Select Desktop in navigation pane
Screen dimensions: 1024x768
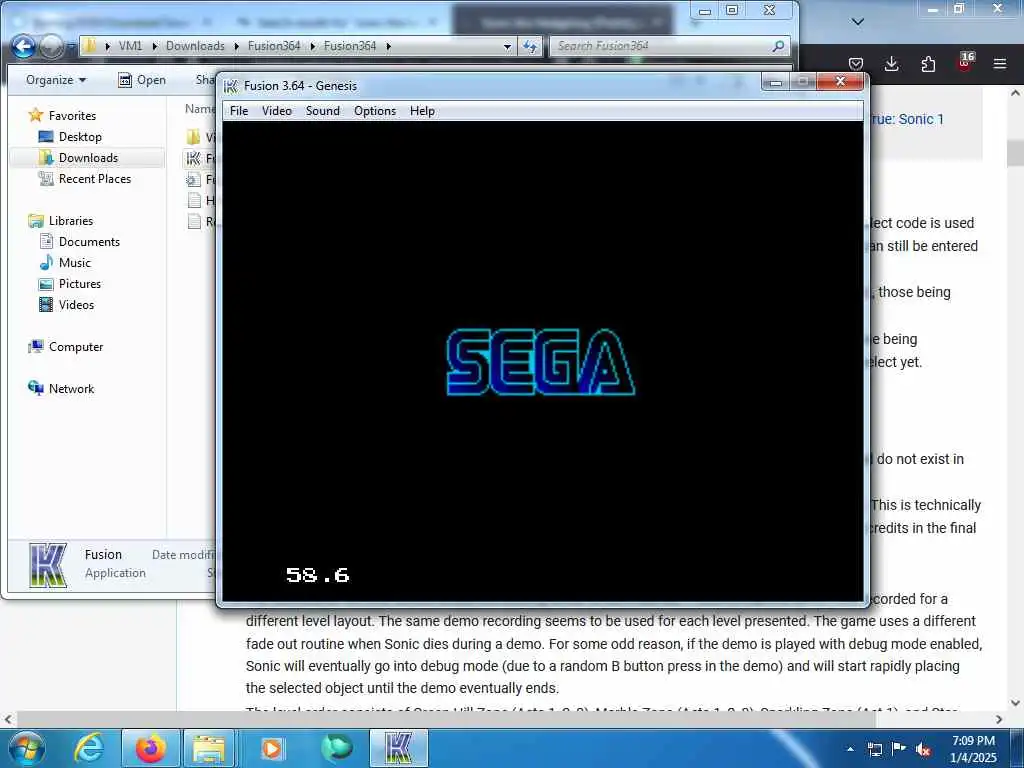[x=80, y=136]
